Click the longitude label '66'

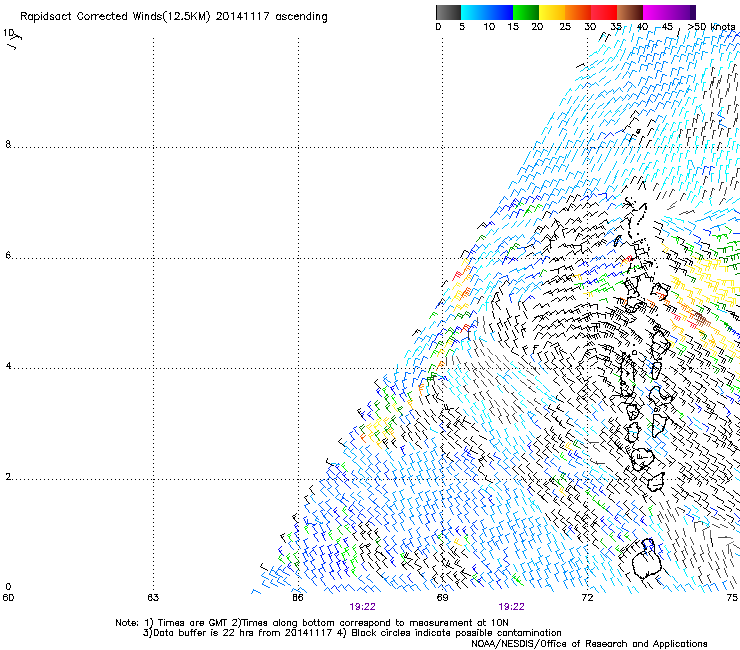point(297,598)
